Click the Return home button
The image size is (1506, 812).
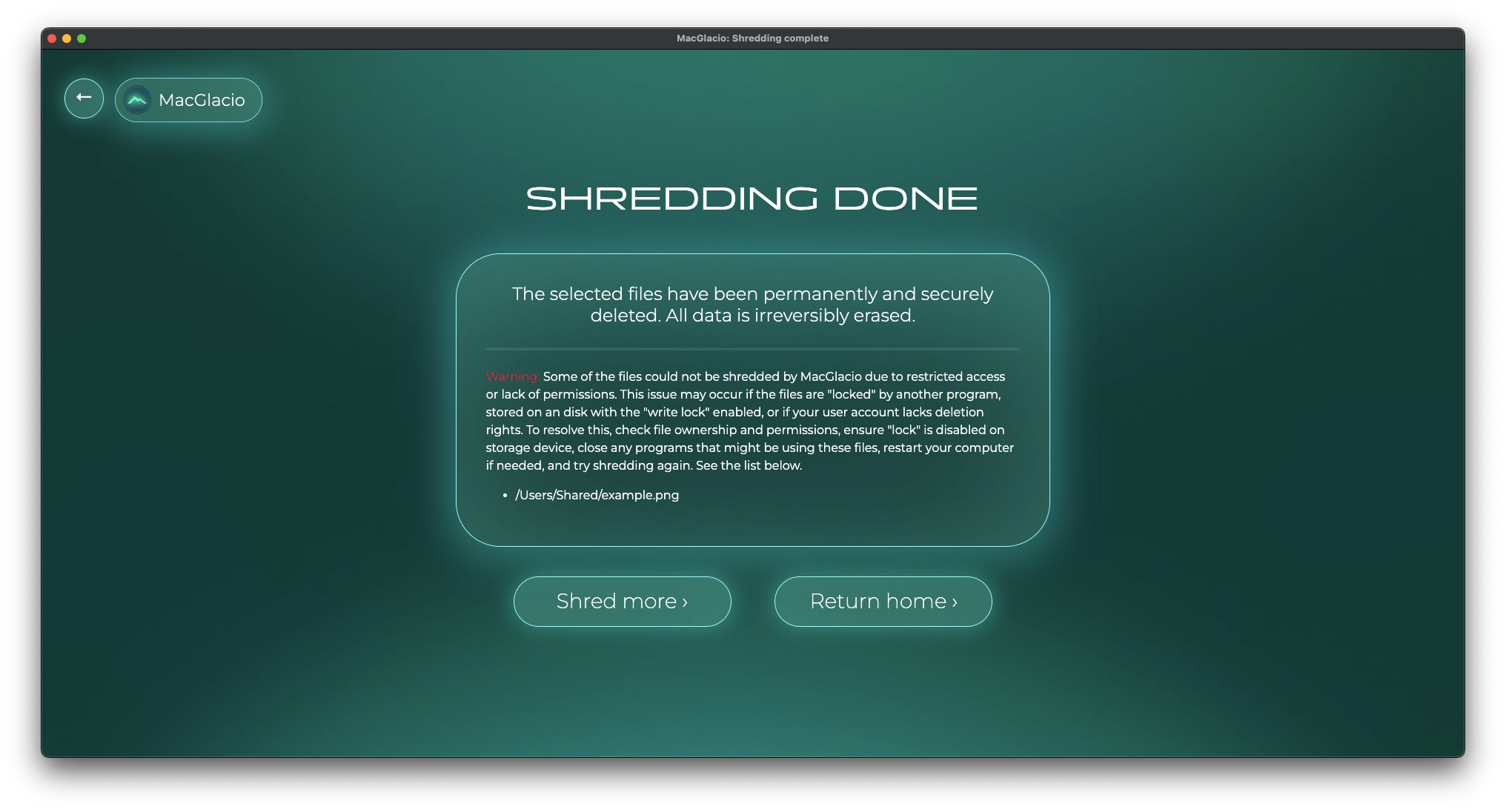[884, 601]
